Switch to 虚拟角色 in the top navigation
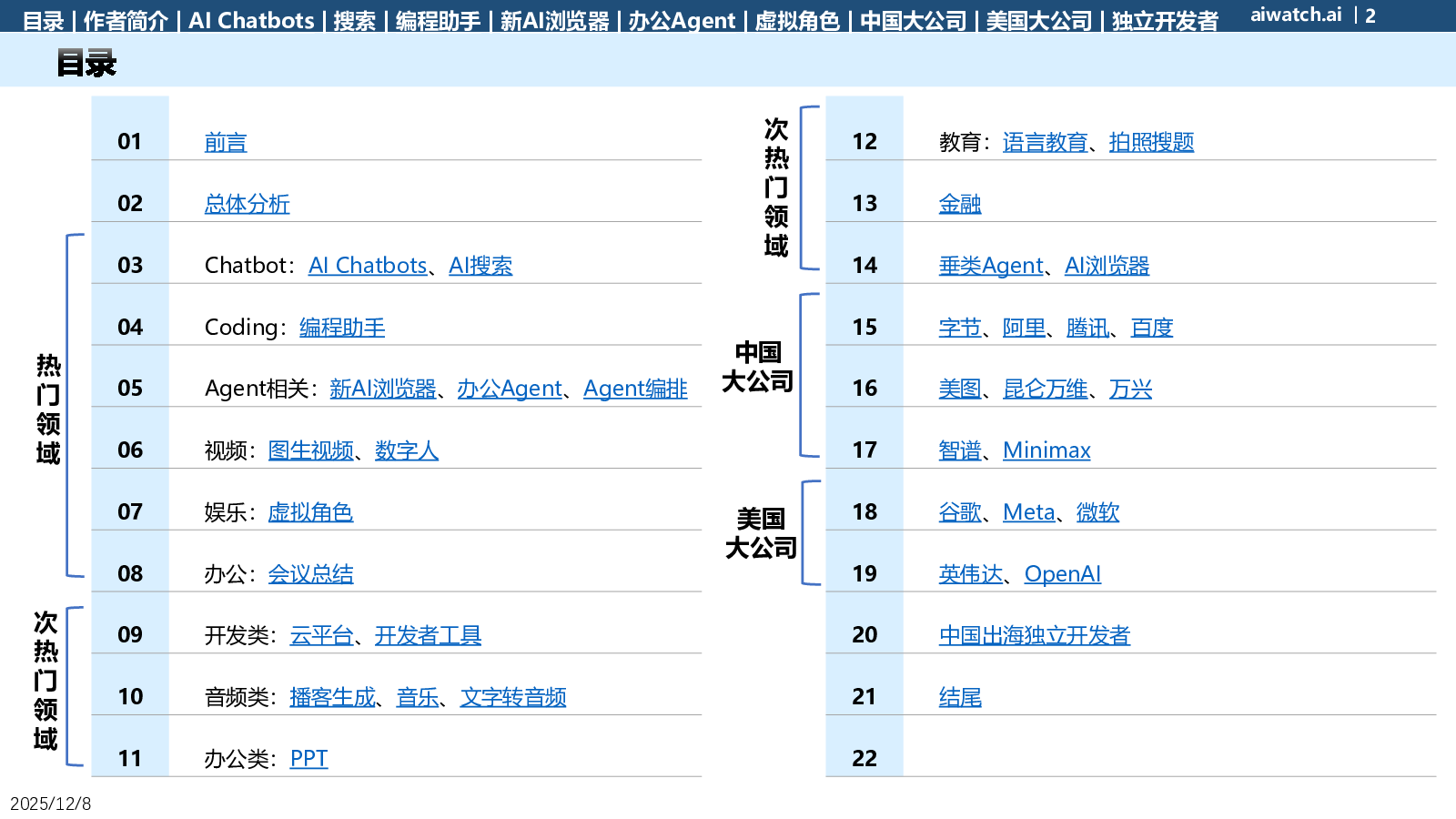 tap(797, 21)
